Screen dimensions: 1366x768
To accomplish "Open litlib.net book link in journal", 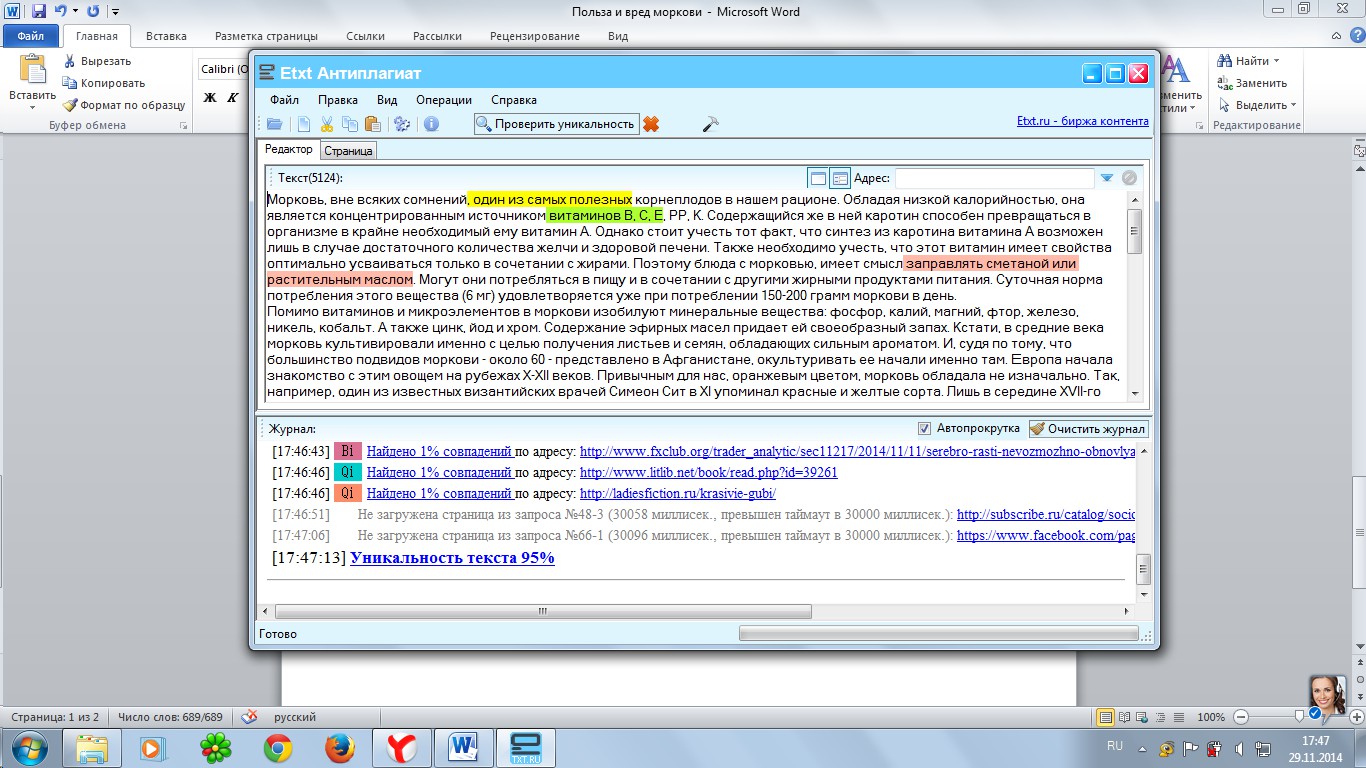I will (x=709, y=472).
